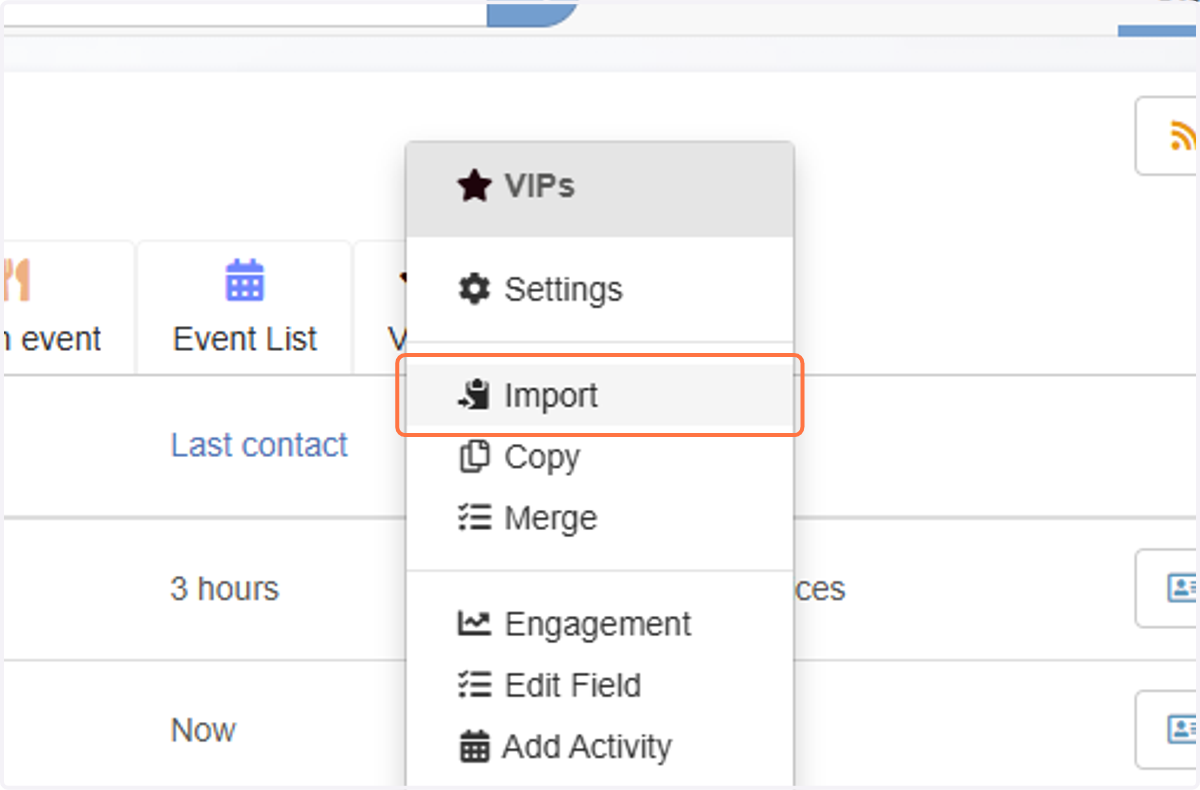1200x790 pixels.
Task: Open contact card in the 3 hours row
Action: [1168, 588]
